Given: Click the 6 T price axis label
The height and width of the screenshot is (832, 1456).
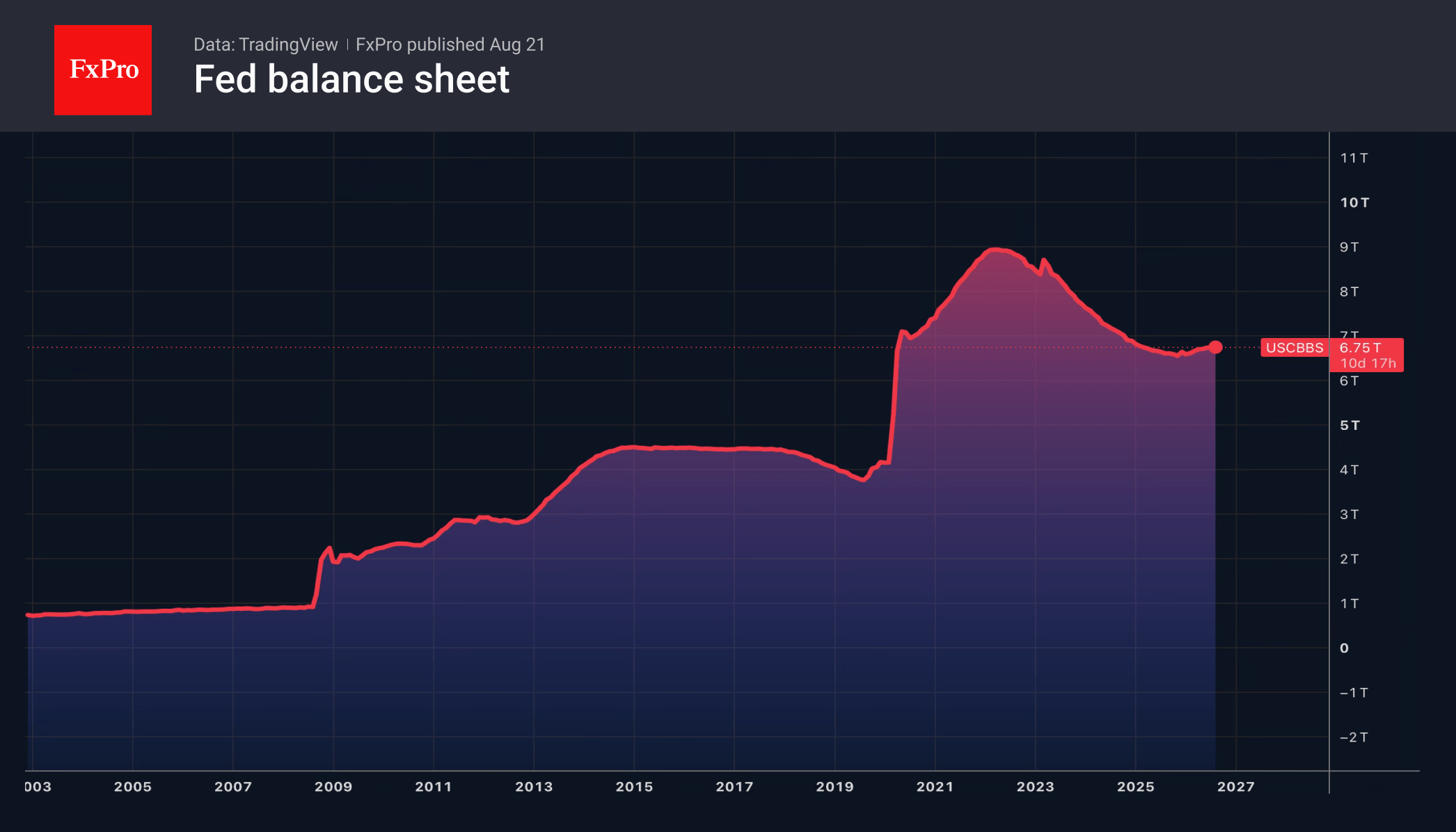Looking at the screenshot, I should pyautogui.click(x=1349, y=381).
